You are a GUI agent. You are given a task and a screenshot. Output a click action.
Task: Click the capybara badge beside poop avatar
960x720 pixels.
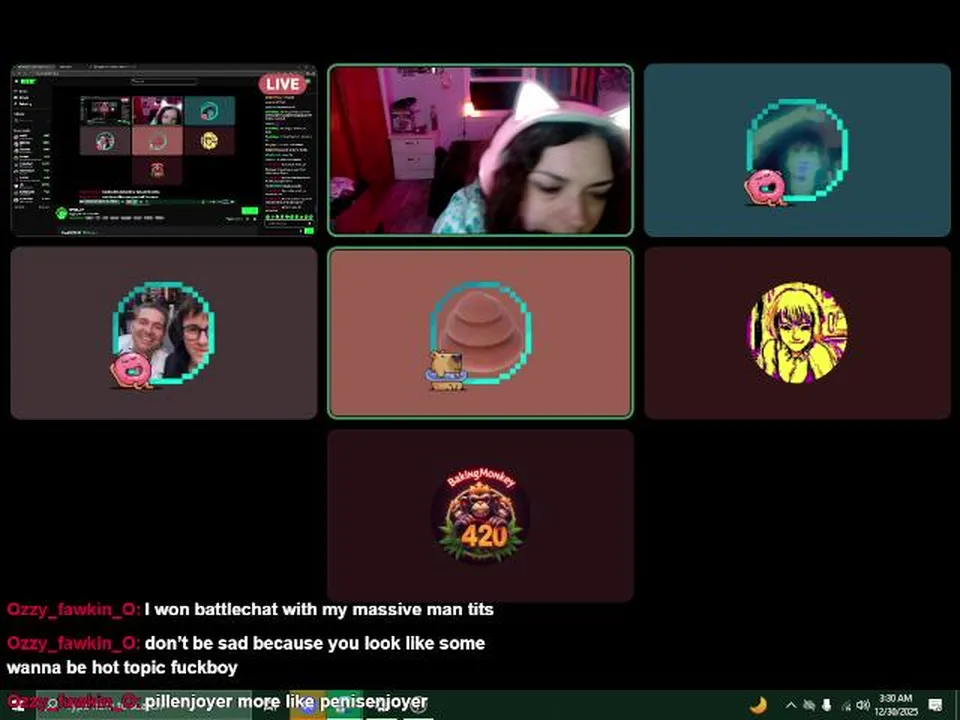447,370
